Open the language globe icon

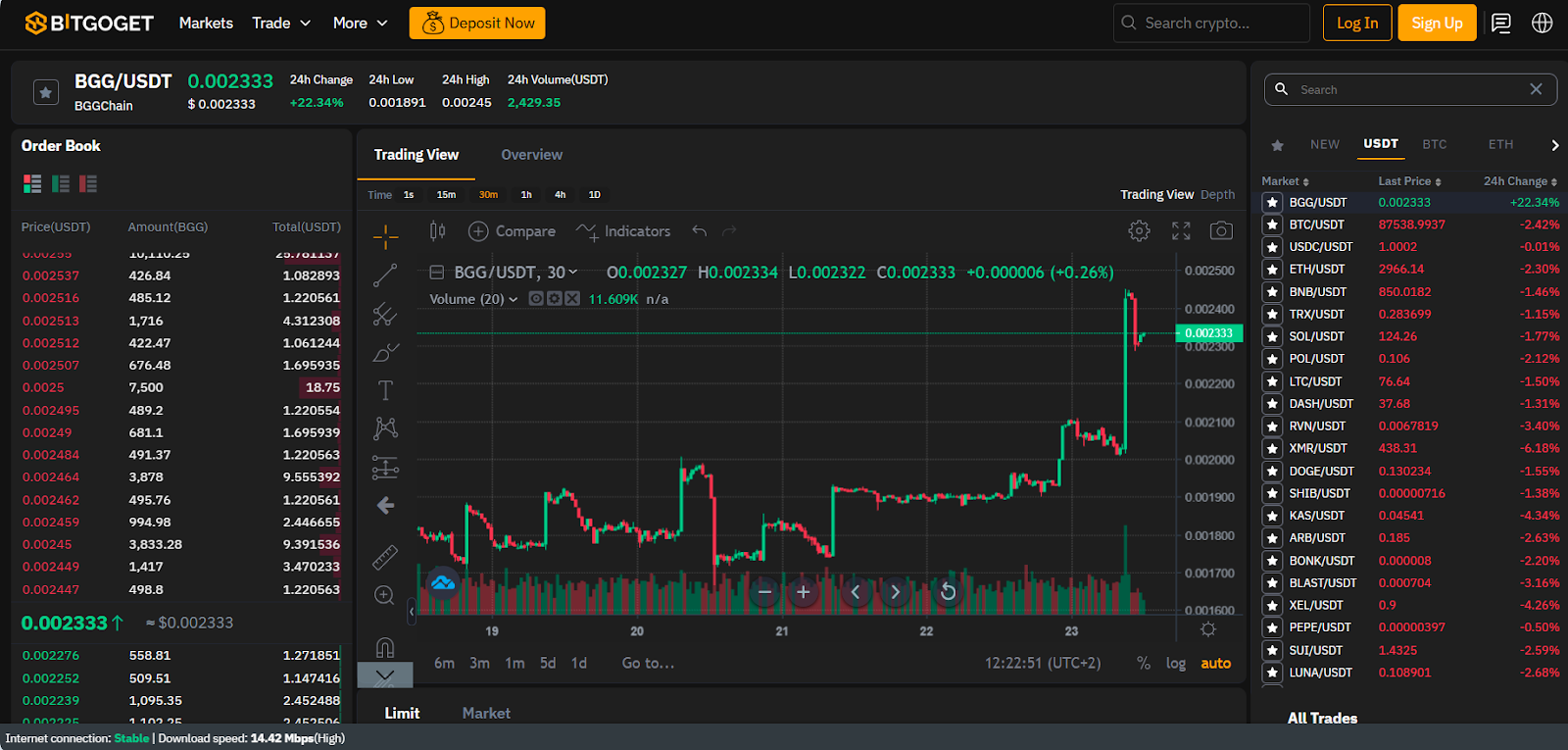[1542, 24]
